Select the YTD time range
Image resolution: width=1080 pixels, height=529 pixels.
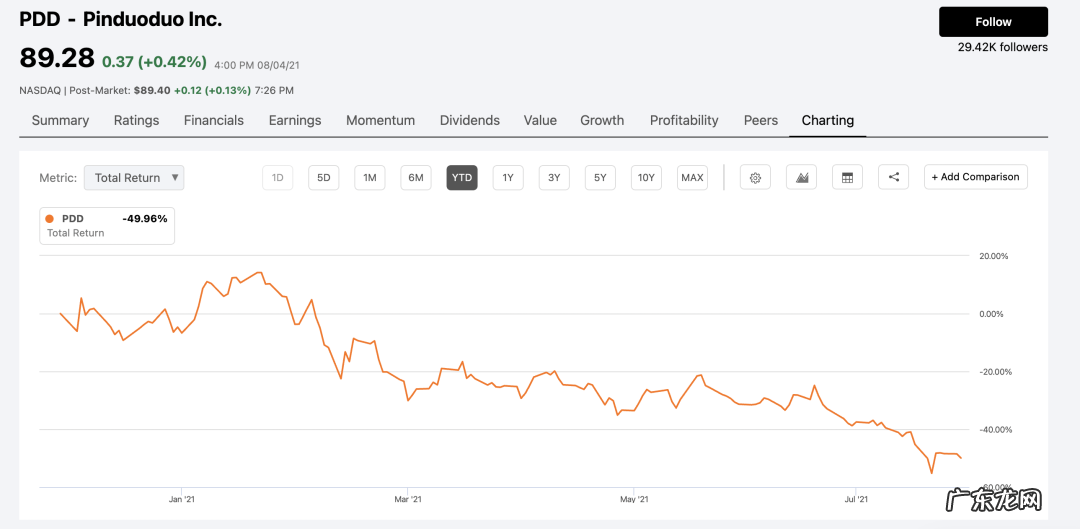(461, 178)
